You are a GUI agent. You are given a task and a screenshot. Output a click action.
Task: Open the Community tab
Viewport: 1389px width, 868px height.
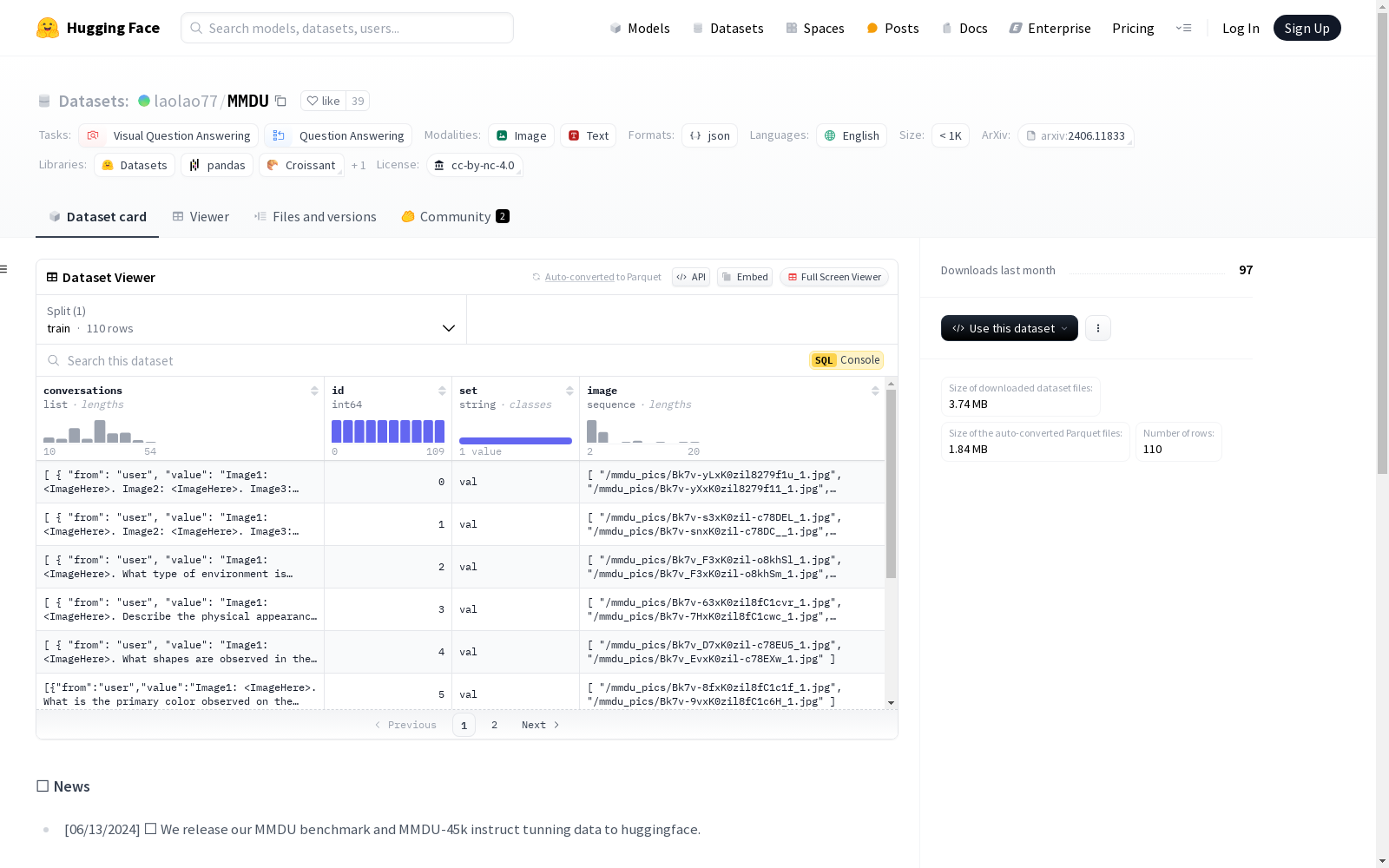pos(455,217)
